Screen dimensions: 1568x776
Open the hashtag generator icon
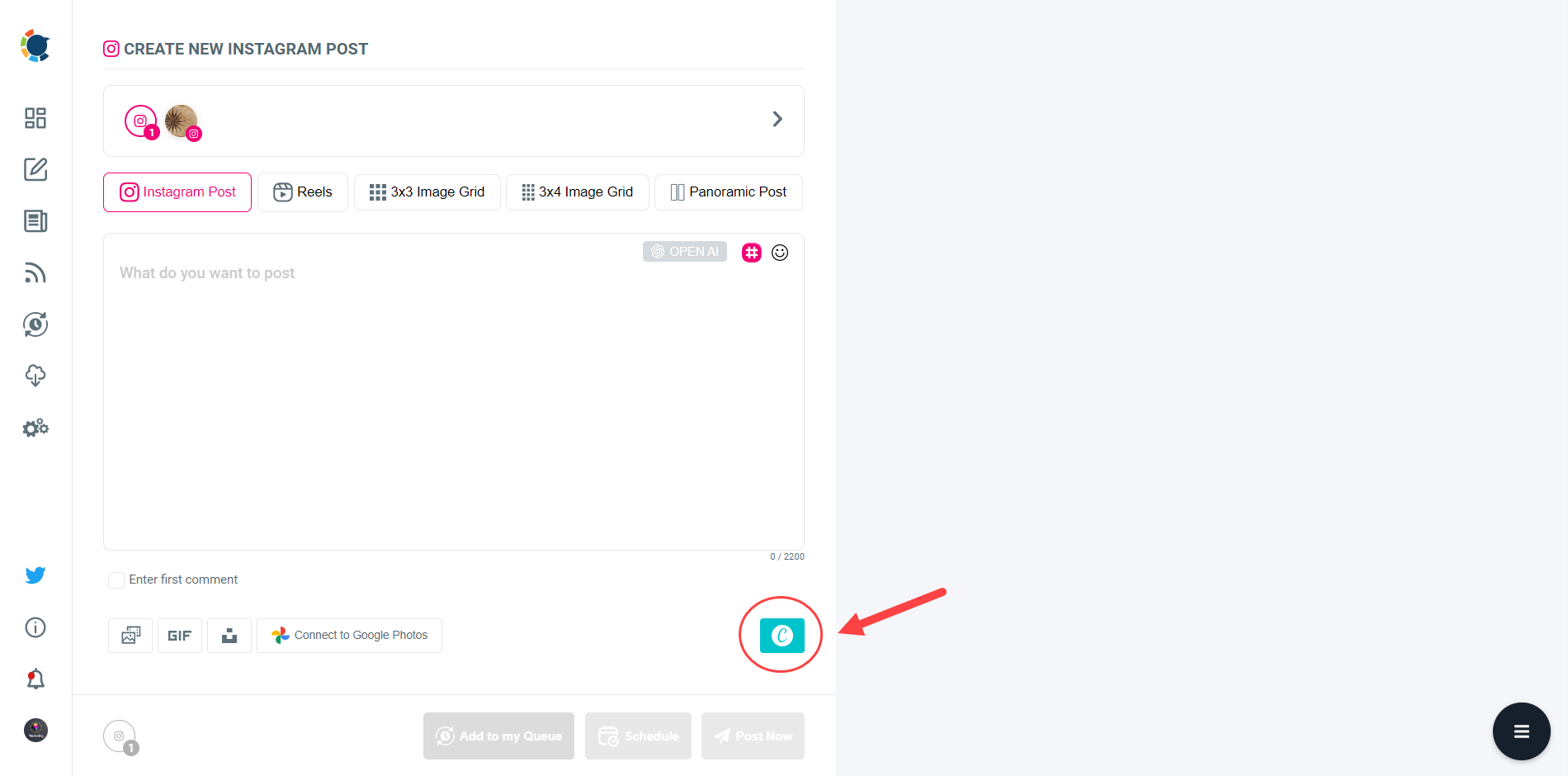(751, 253)
